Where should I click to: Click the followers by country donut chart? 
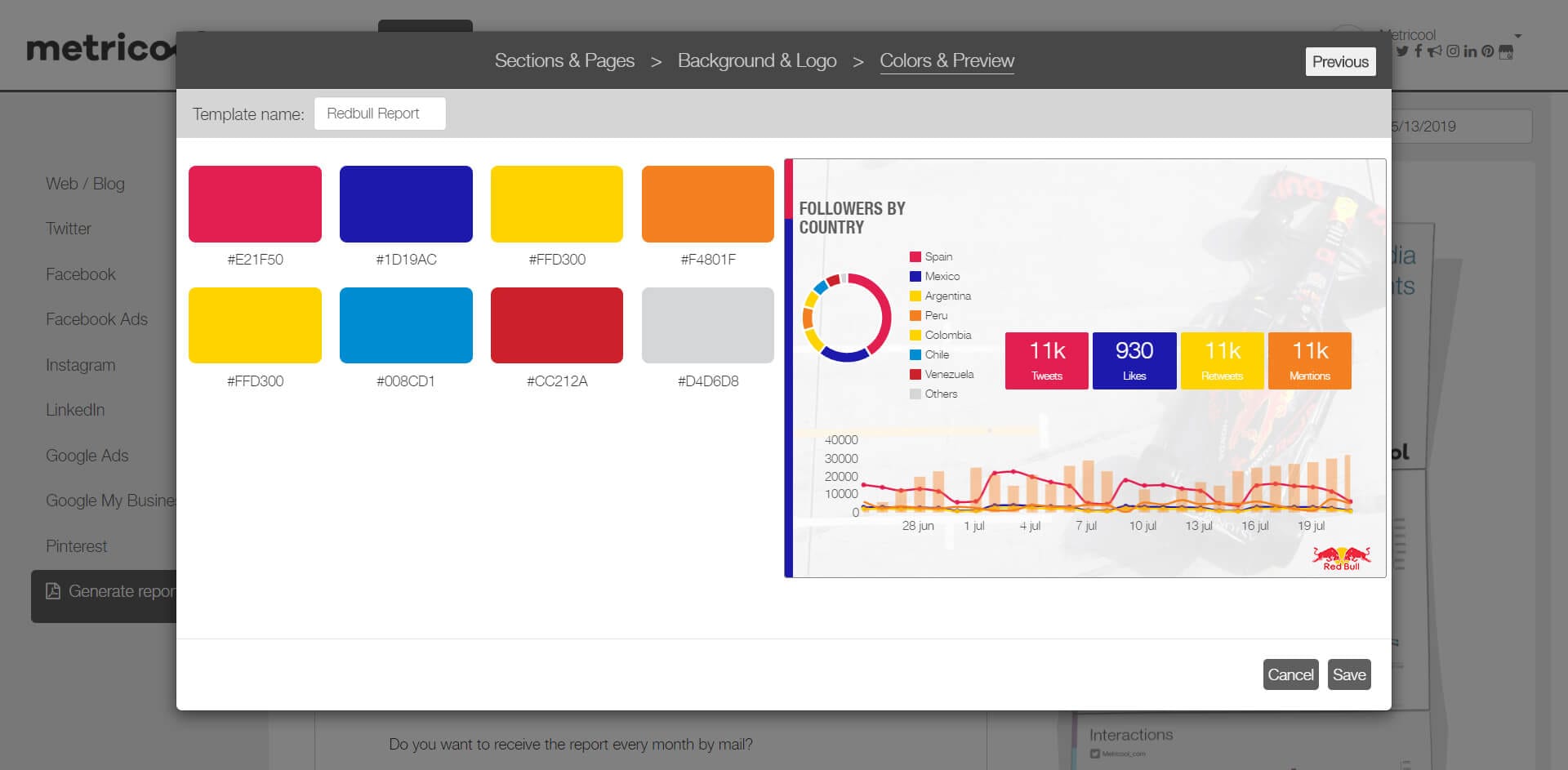847,318
